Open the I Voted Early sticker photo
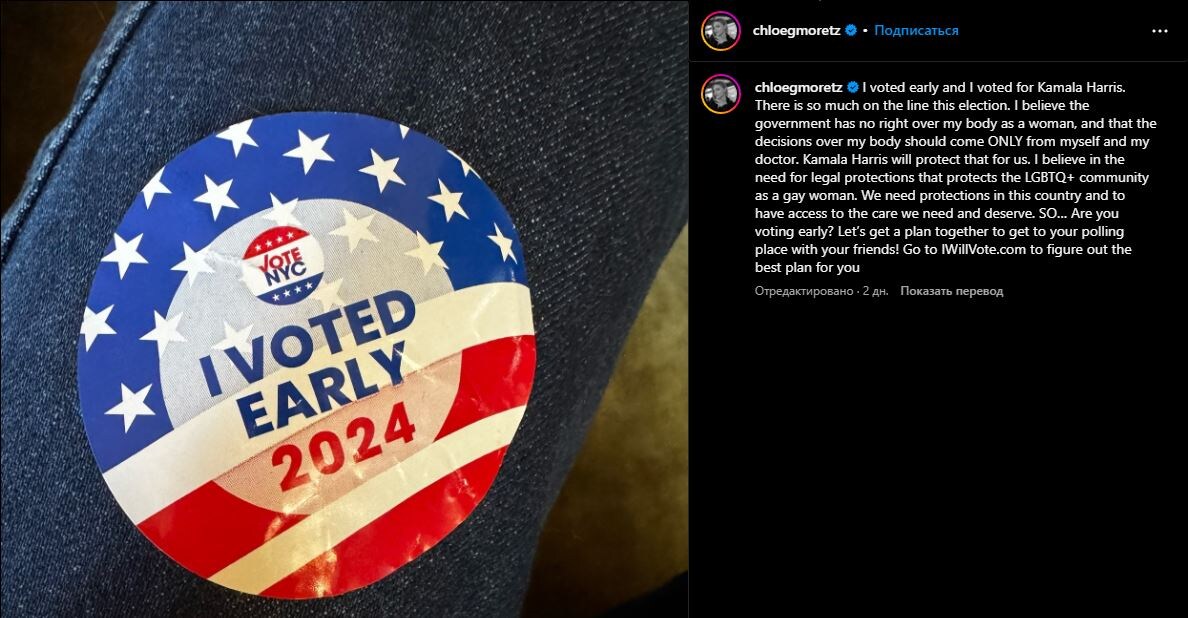The image size is (1188, 618). [344, 309]
